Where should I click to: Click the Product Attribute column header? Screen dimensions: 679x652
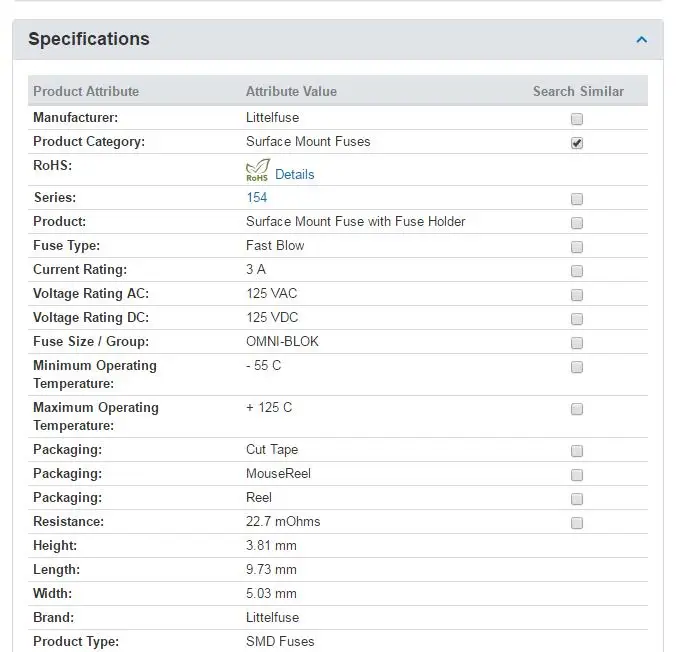click(86, 91)
